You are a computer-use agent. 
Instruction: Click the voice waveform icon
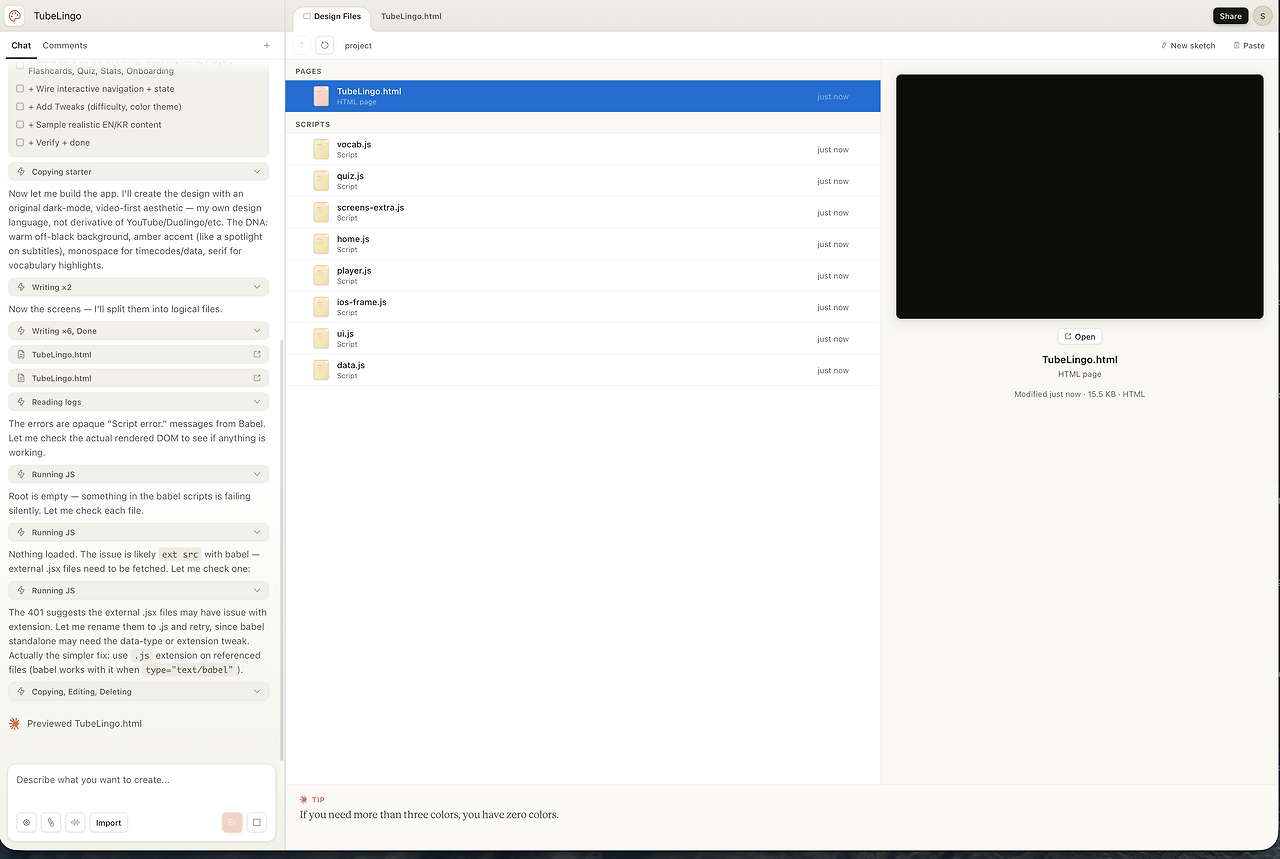coord(75,823)
